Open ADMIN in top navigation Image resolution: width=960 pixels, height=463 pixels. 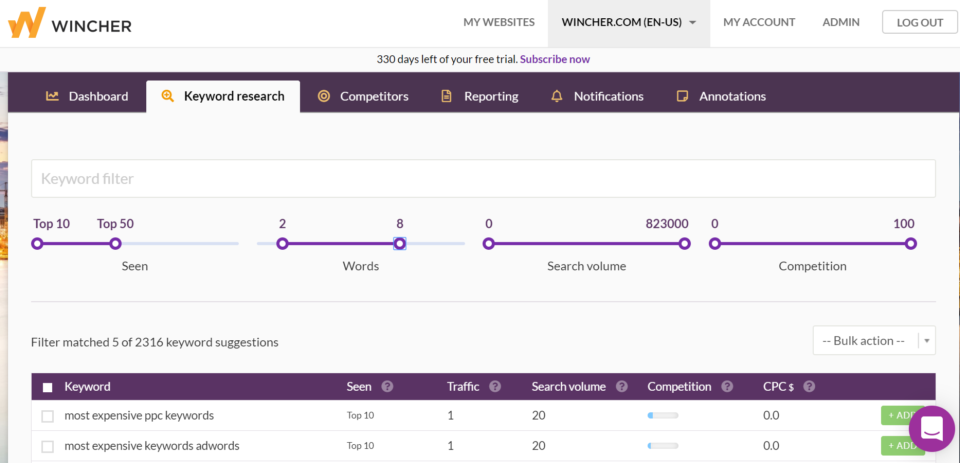coord(841,23)
